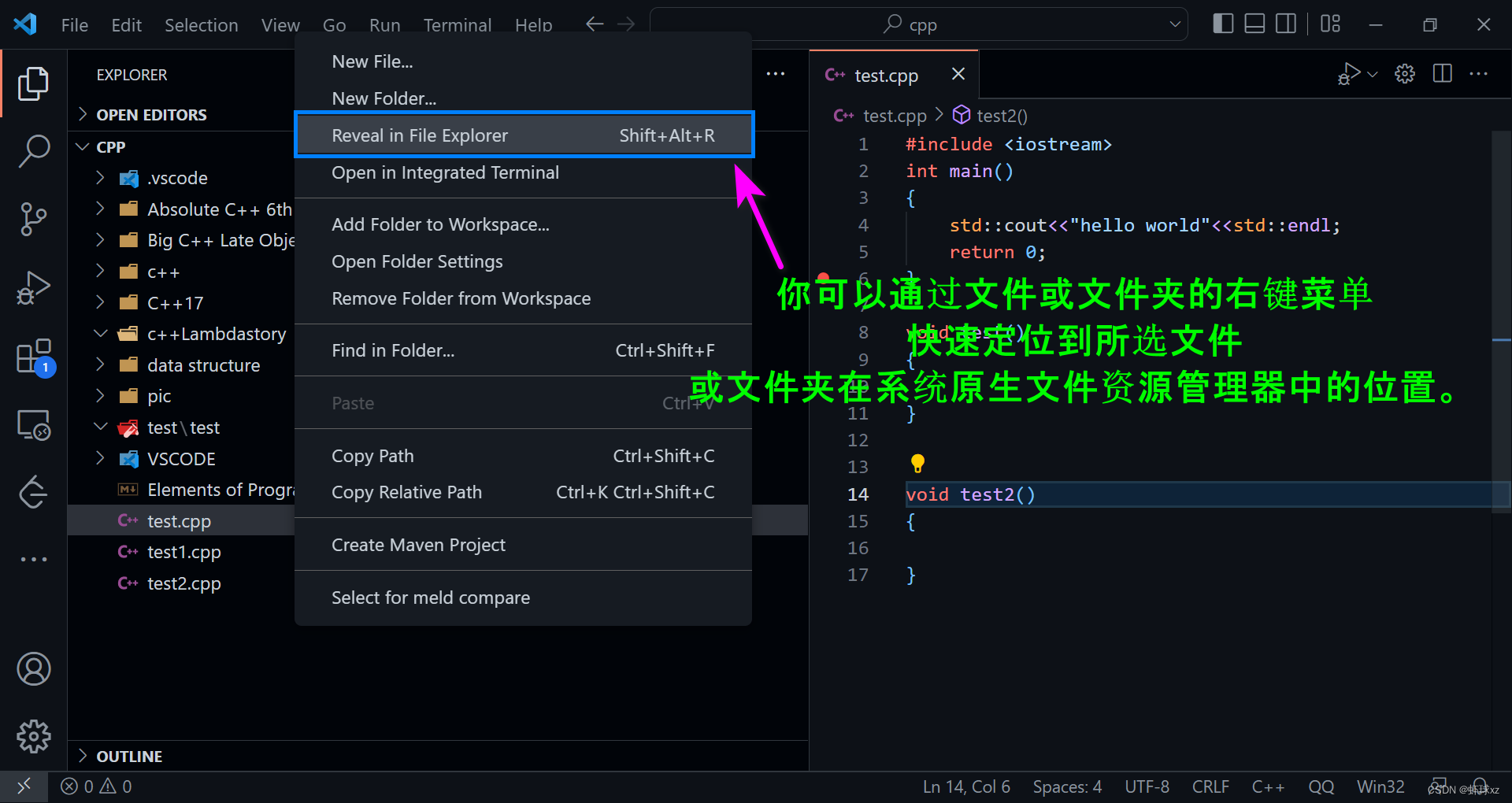
Task: Close the test.cpp editor tab
Action: point(958,74)
